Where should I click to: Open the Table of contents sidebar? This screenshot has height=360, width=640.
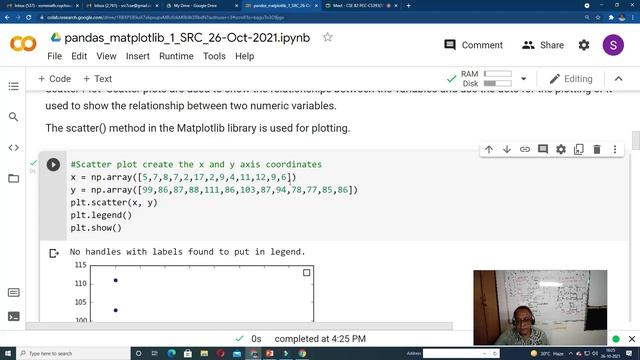click(x=13, y=86)
